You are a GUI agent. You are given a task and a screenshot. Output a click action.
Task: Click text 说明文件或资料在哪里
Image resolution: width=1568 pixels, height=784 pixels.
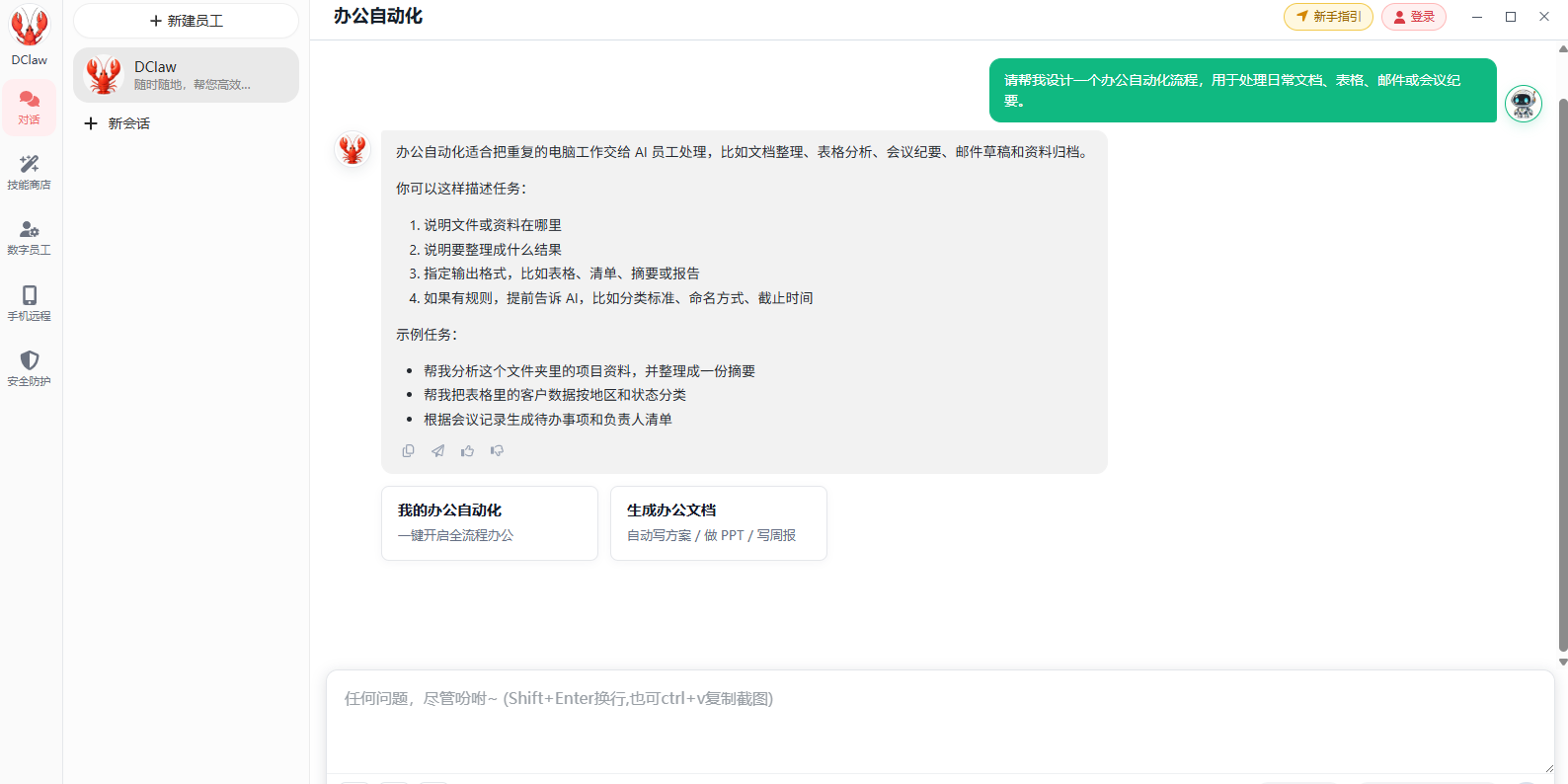pos(493,225)
